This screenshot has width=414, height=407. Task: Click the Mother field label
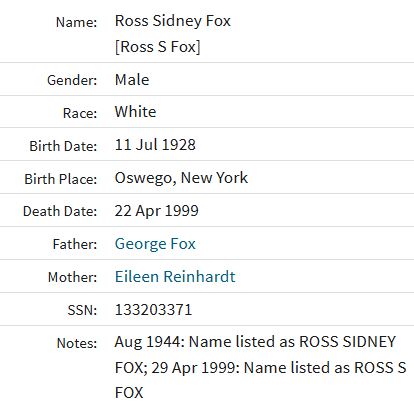point(73,277)
